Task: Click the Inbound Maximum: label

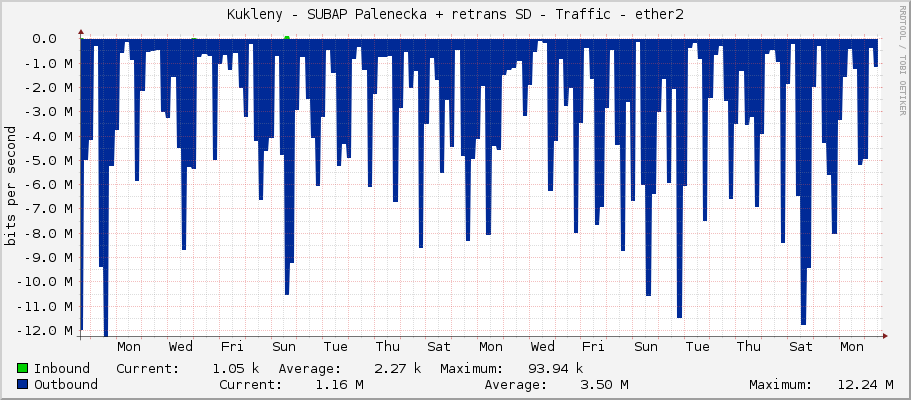Action: point(471,368)
